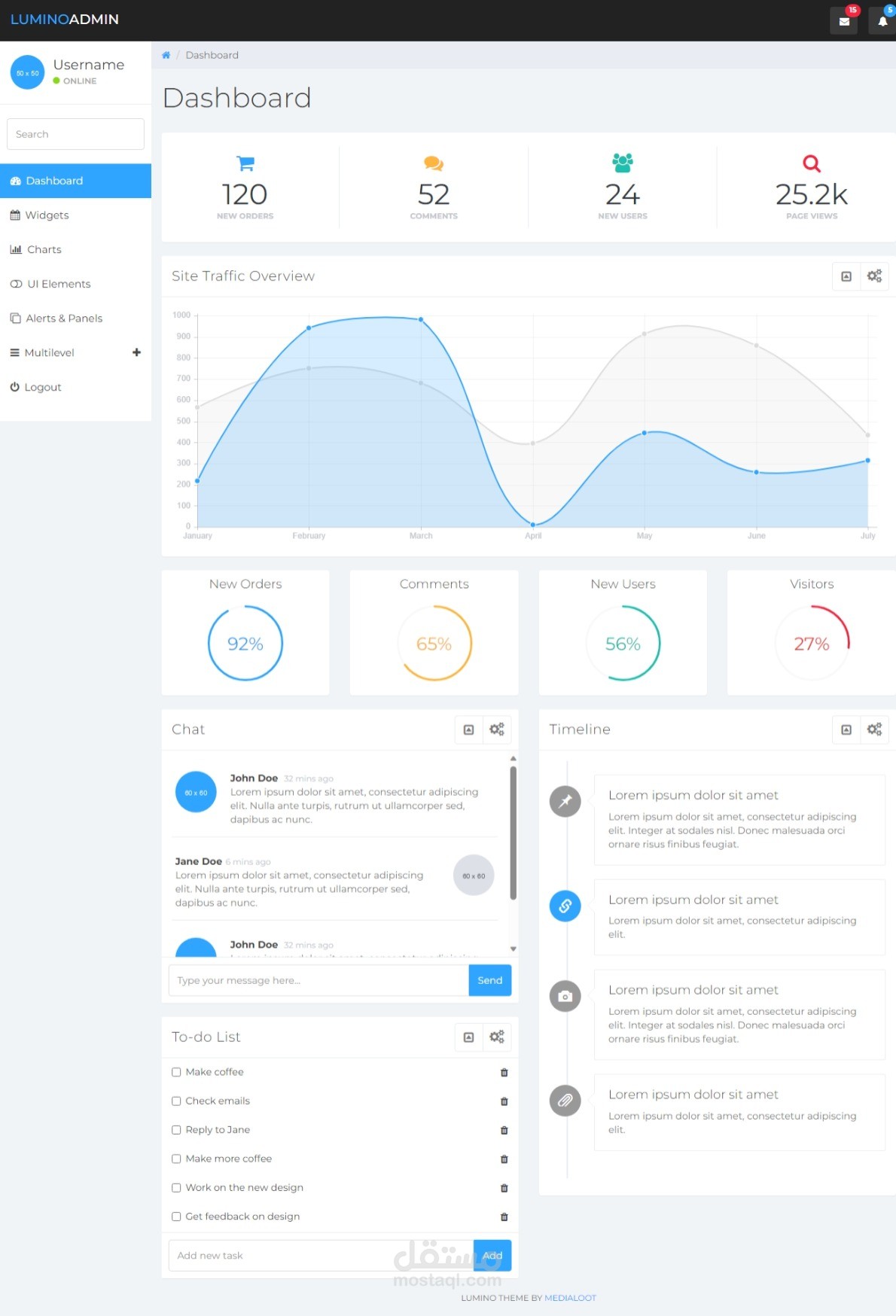Click the Visitors 27% progress ring

click(812, 644)
